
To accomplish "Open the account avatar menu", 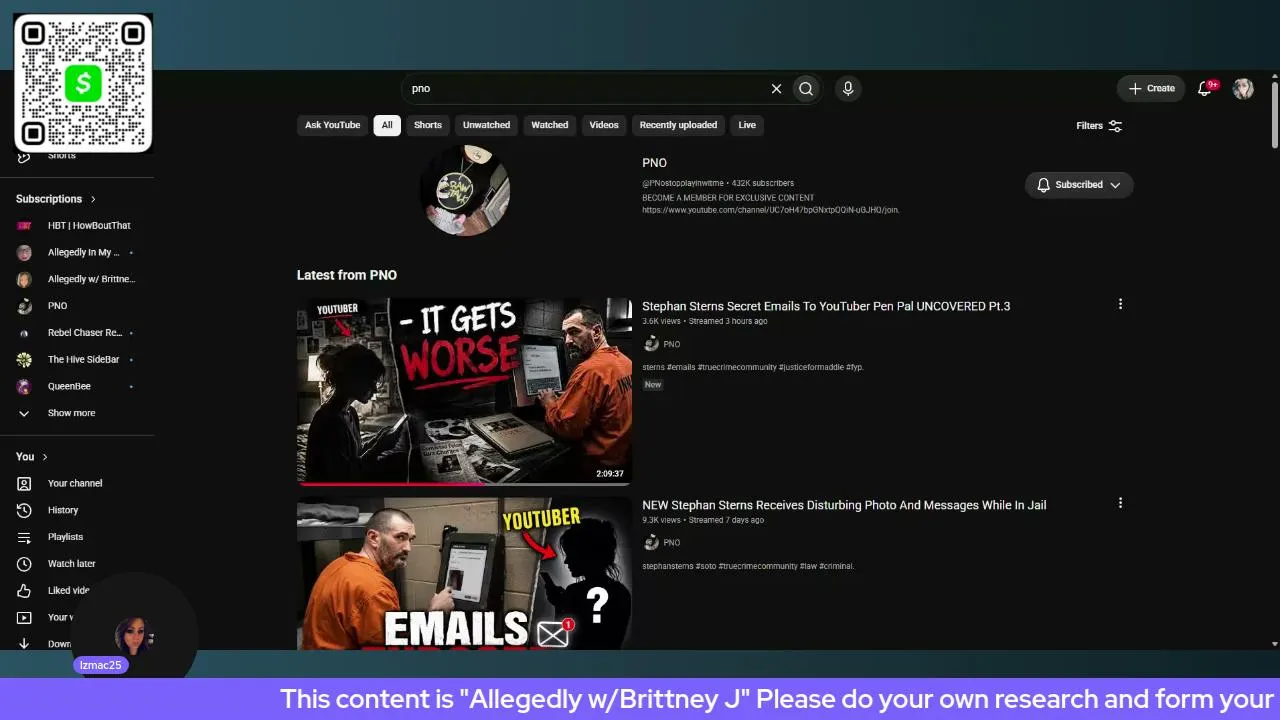I will [x=1243, y=88].
